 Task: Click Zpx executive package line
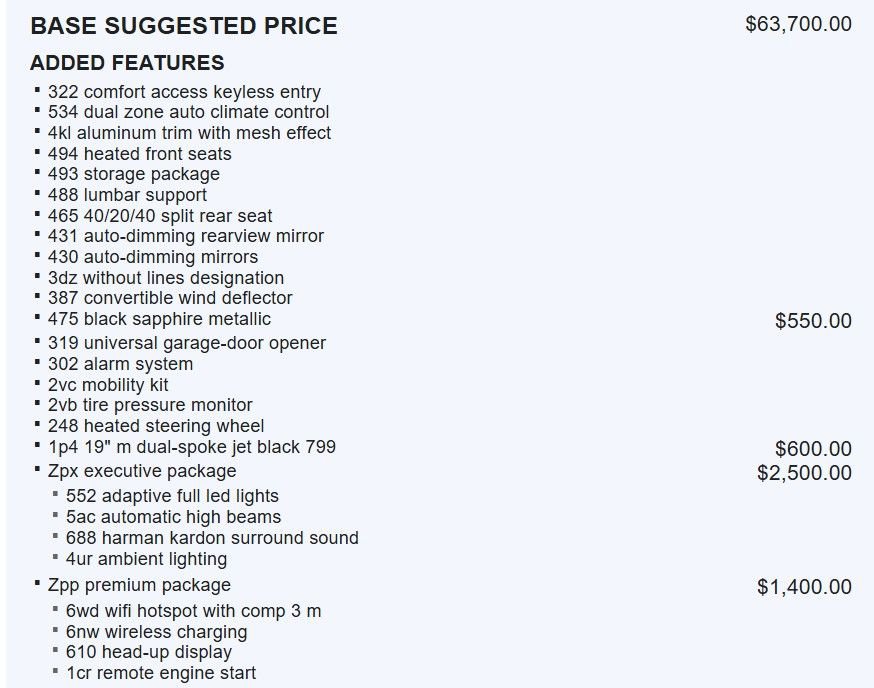(142, 471)
